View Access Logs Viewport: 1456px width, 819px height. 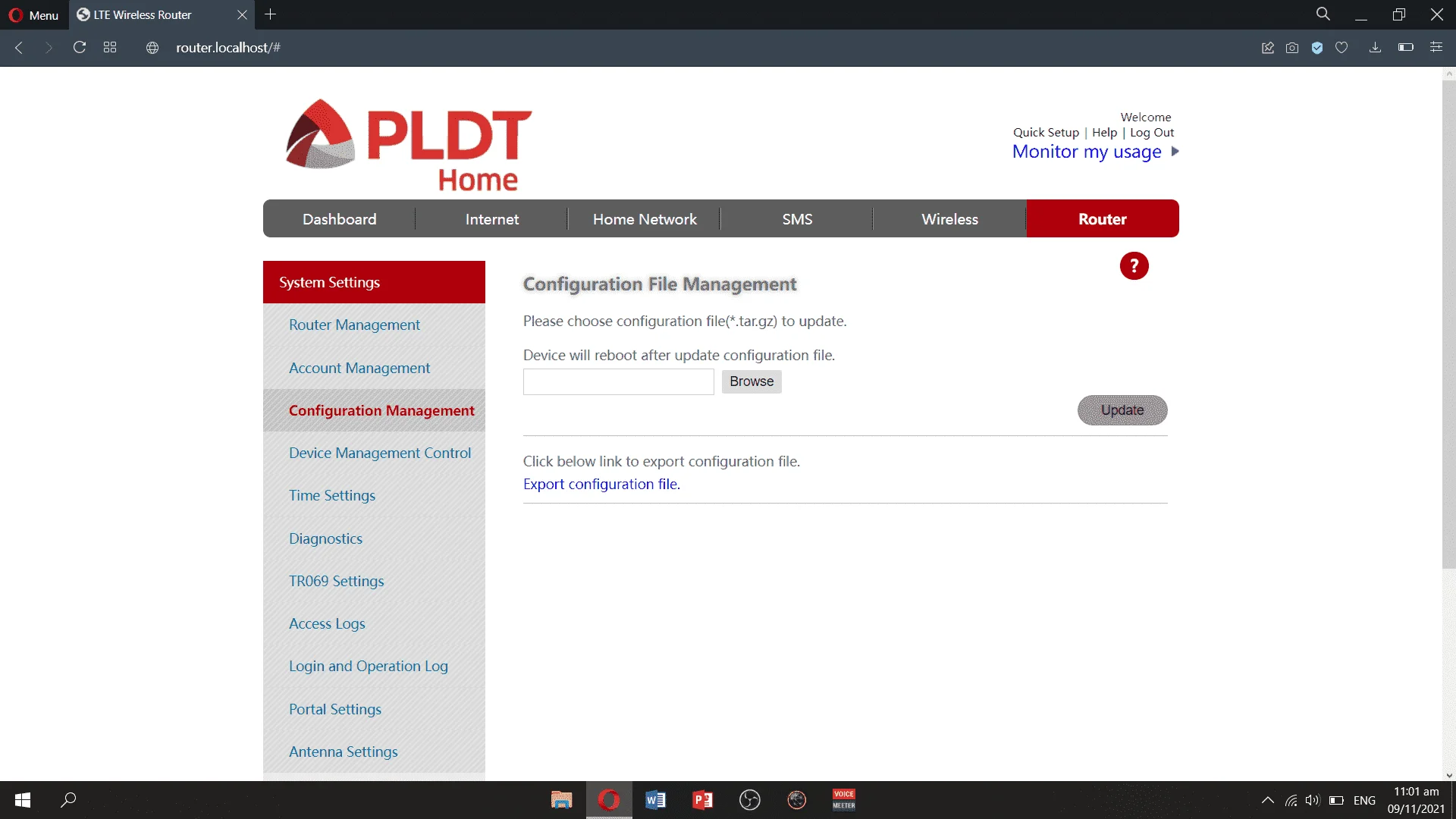coord(327,623)
